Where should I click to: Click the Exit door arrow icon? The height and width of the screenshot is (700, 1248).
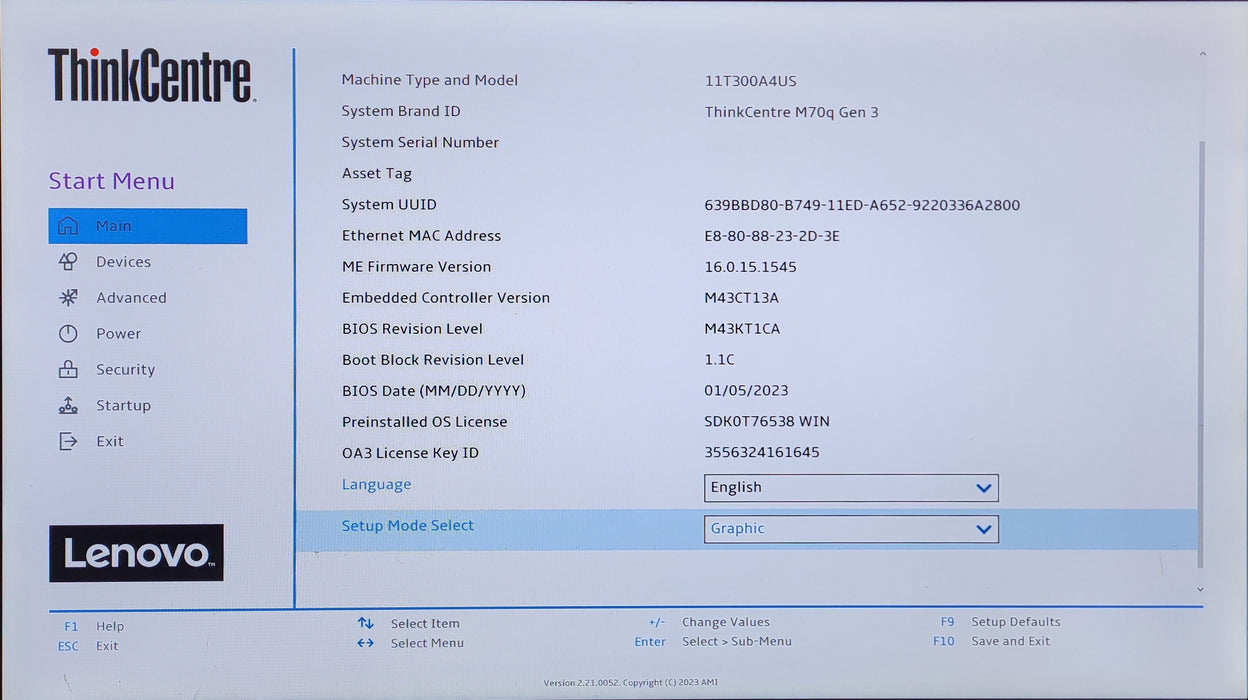click(x=68, y=441)
